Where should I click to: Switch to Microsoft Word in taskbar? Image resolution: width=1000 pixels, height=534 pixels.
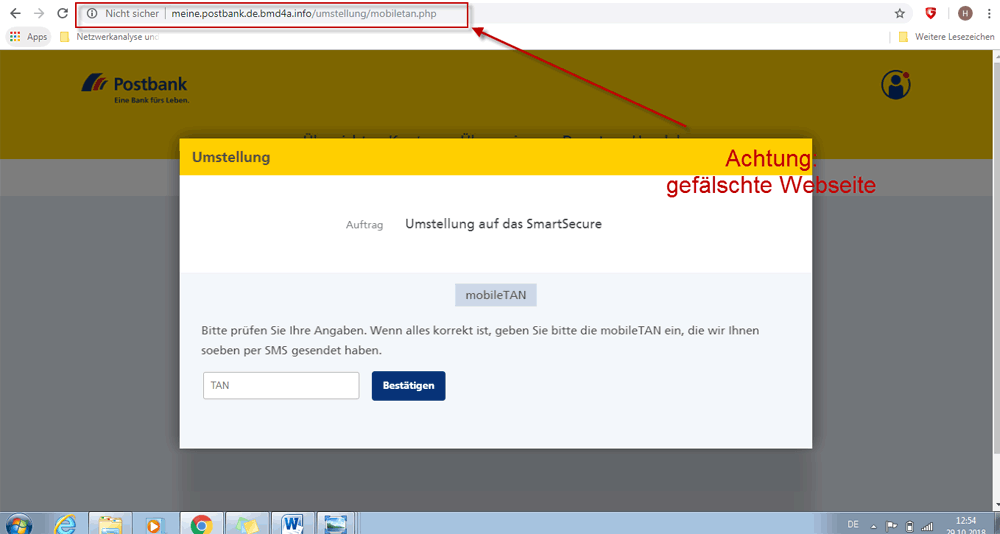point(293,524)
